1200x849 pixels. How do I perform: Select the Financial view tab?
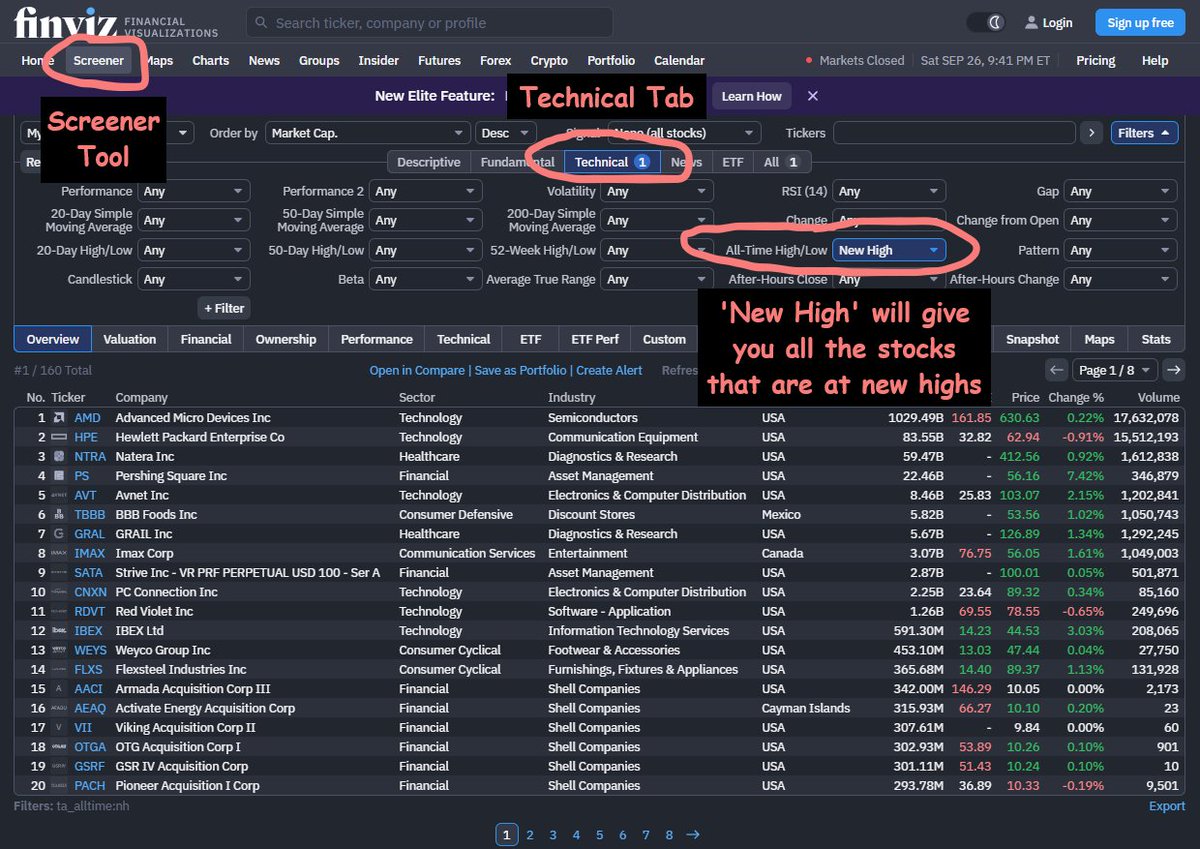point(206,339)
